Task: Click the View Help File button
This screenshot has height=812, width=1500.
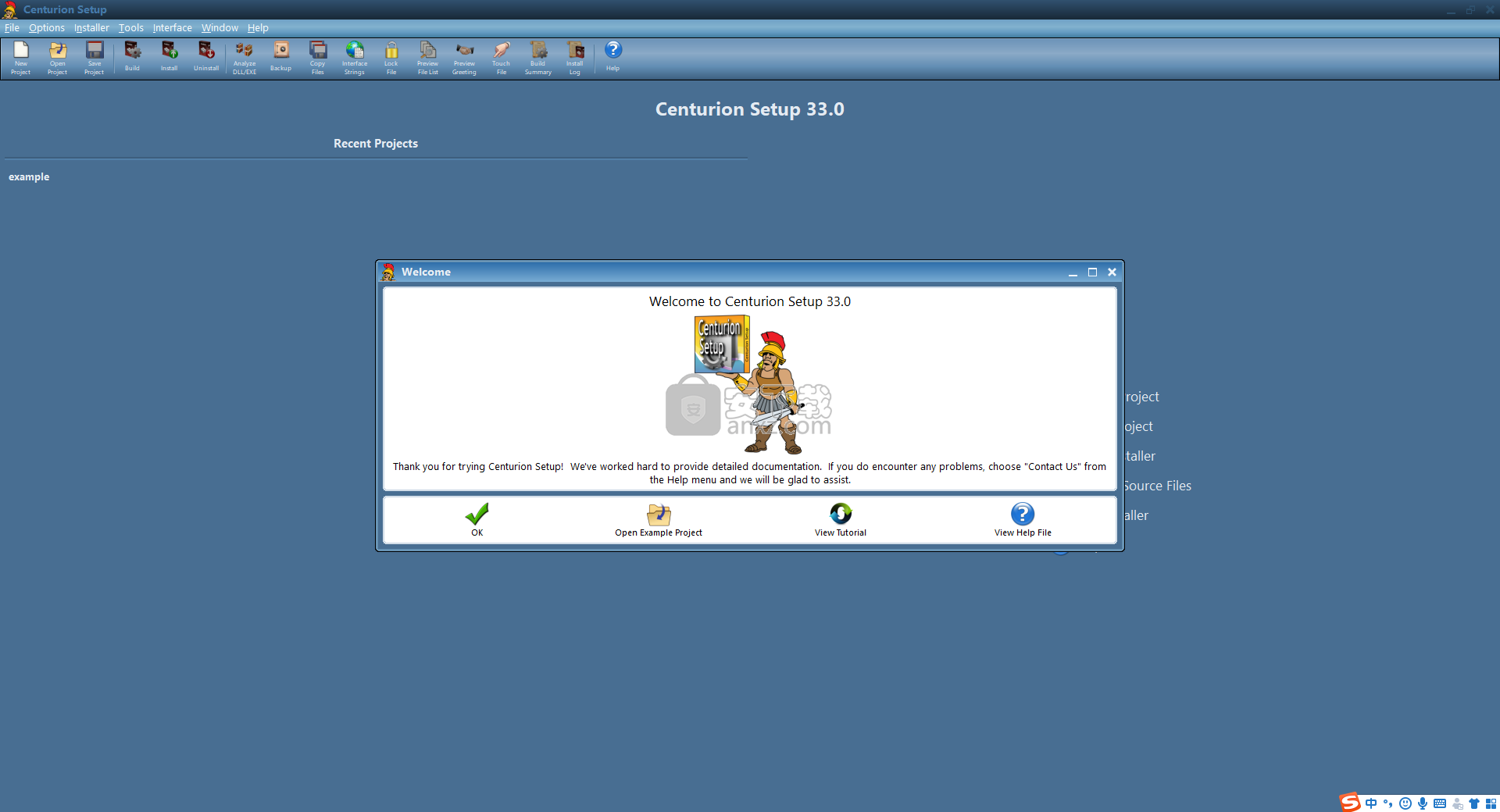Action: (1023, 520)
